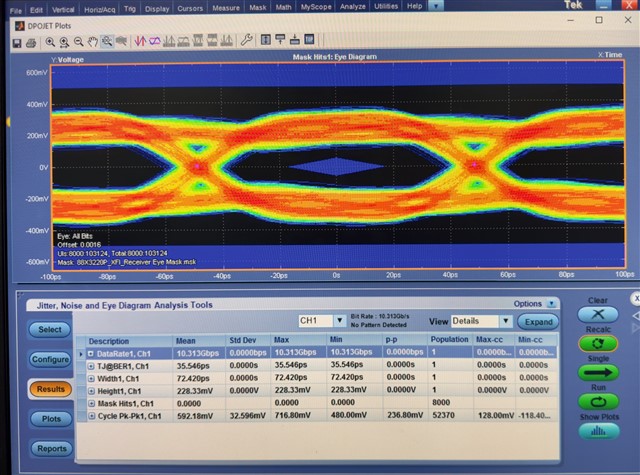Click the Std Dev column header
Screen dimensions: 640x475
click(x=248, y=340)
